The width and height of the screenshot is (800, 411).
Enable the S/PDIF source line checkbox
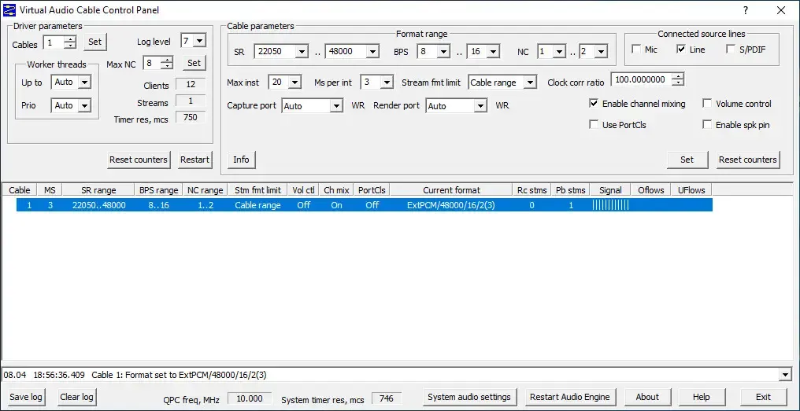(x=731, y=49)
